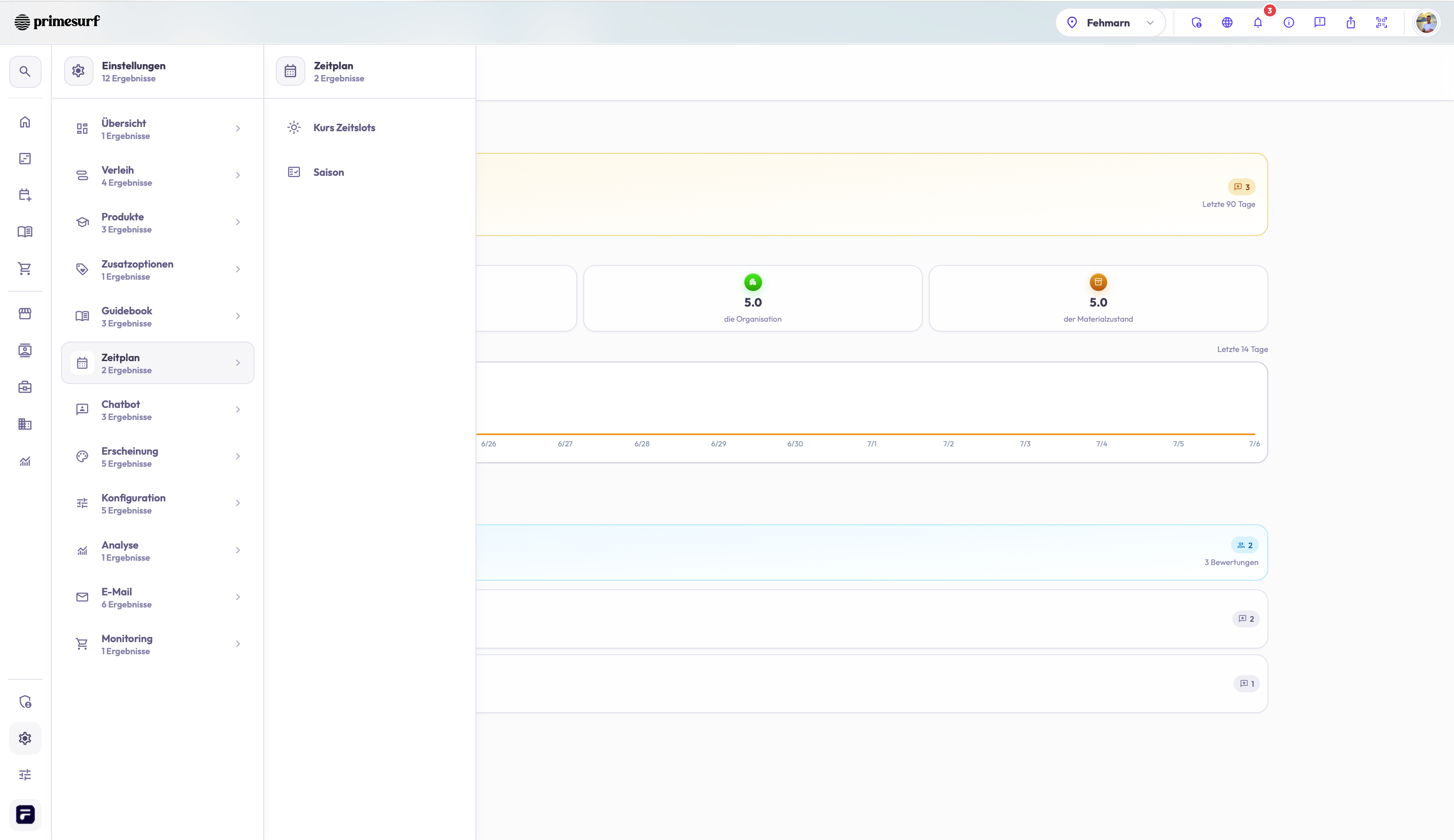This screenshot has height=840, width=1454.
Task: Open the sliders configuration sidebar icon
Action: 25,775
